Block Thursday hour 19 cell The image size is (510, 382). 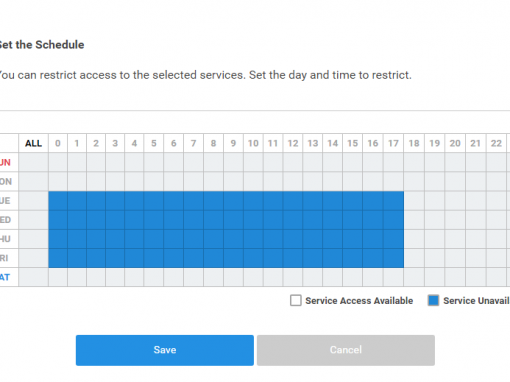pyautogui.click(x=435, y=239)
